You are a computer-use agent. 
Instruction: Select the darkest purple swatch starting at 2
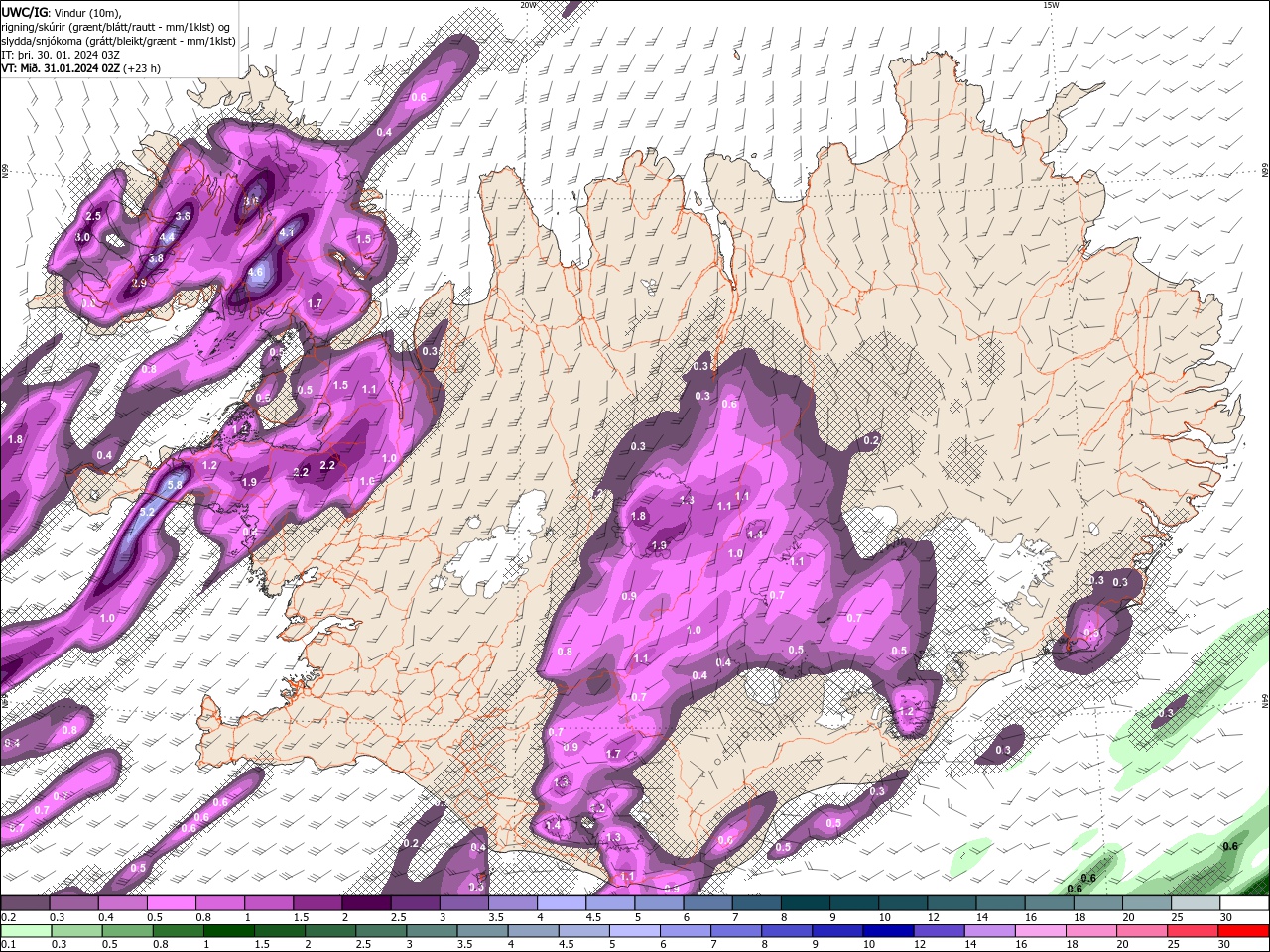click(x=365, y=903)
